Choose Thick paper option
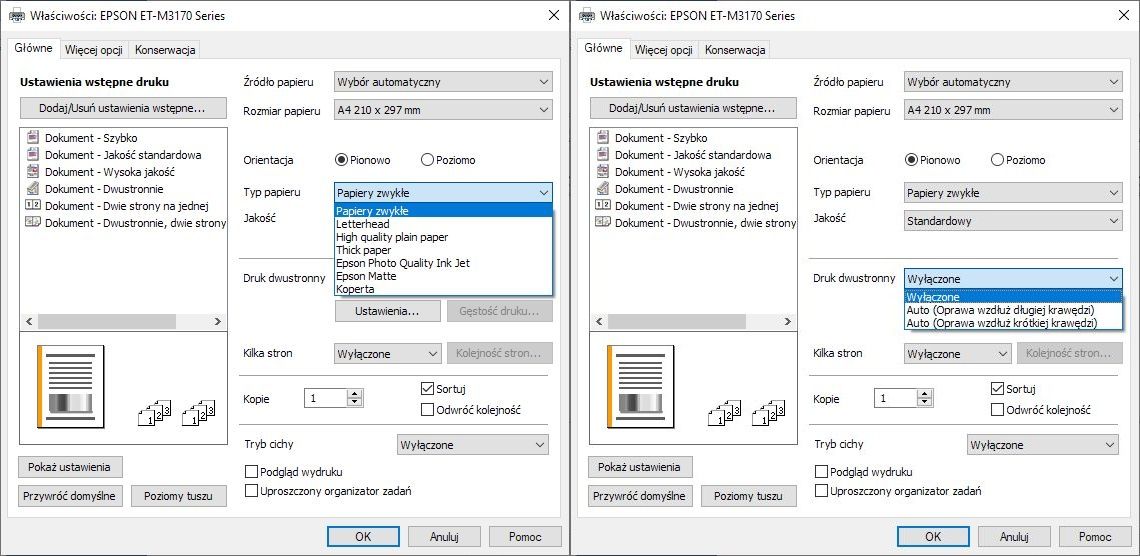This screenshot has width=1140, height=556. (x=443, y=250)
